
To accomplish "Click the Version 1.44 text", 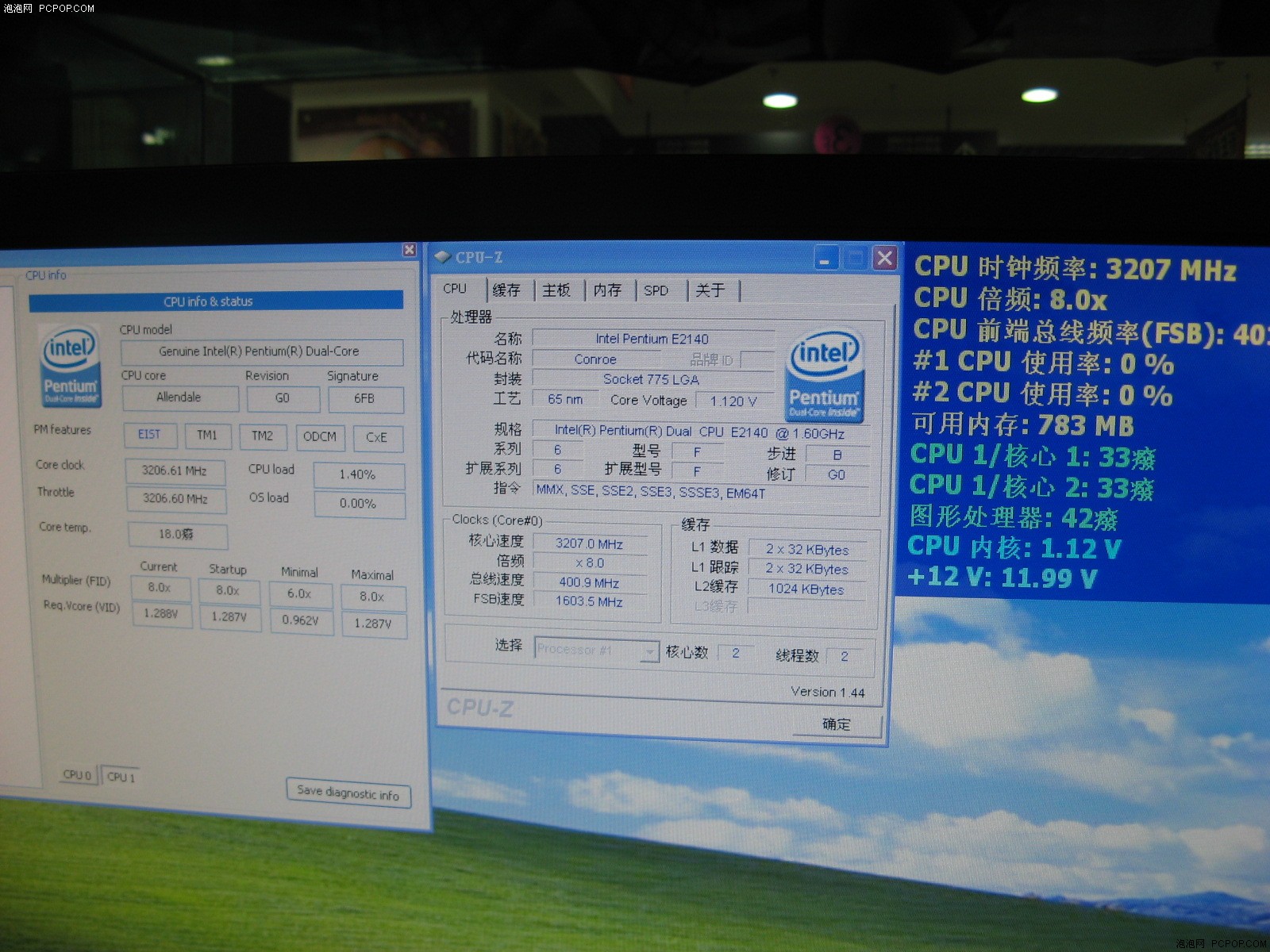I will [828, 693].
